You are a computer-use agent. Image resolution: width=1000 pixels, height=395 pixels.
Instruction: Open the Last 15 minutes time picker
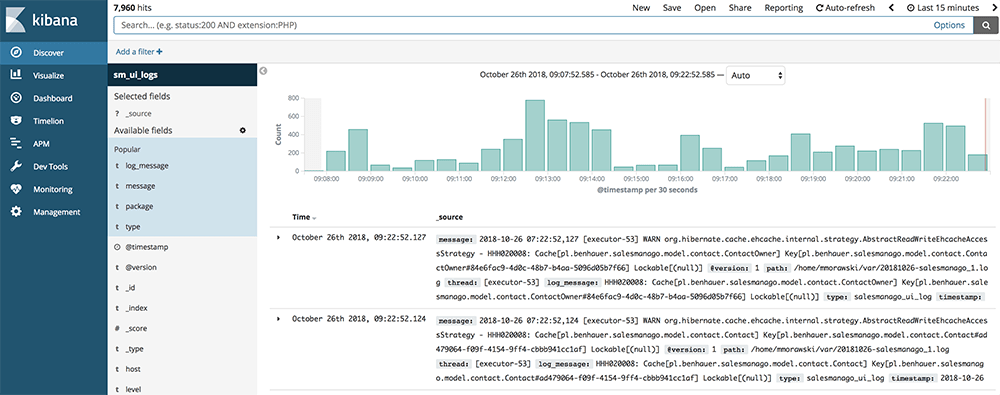coord(943,8)
